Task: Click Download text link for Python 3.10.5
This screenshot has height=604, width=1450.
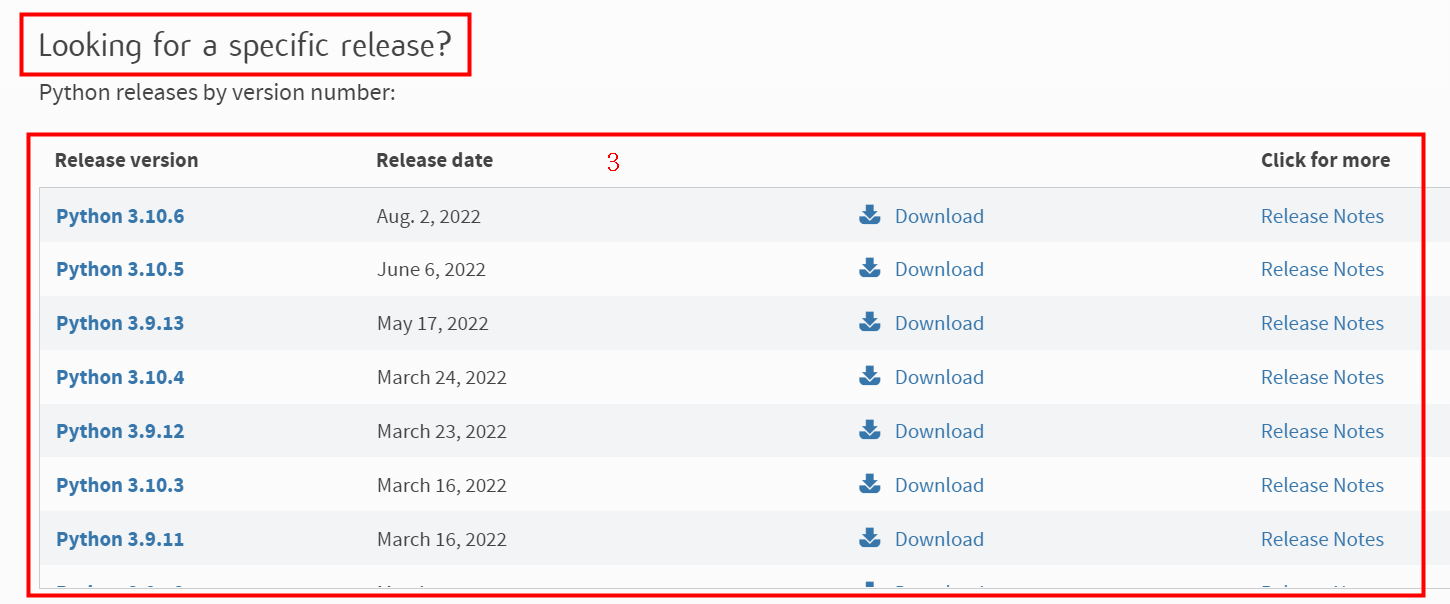Action: click(939, 269)
